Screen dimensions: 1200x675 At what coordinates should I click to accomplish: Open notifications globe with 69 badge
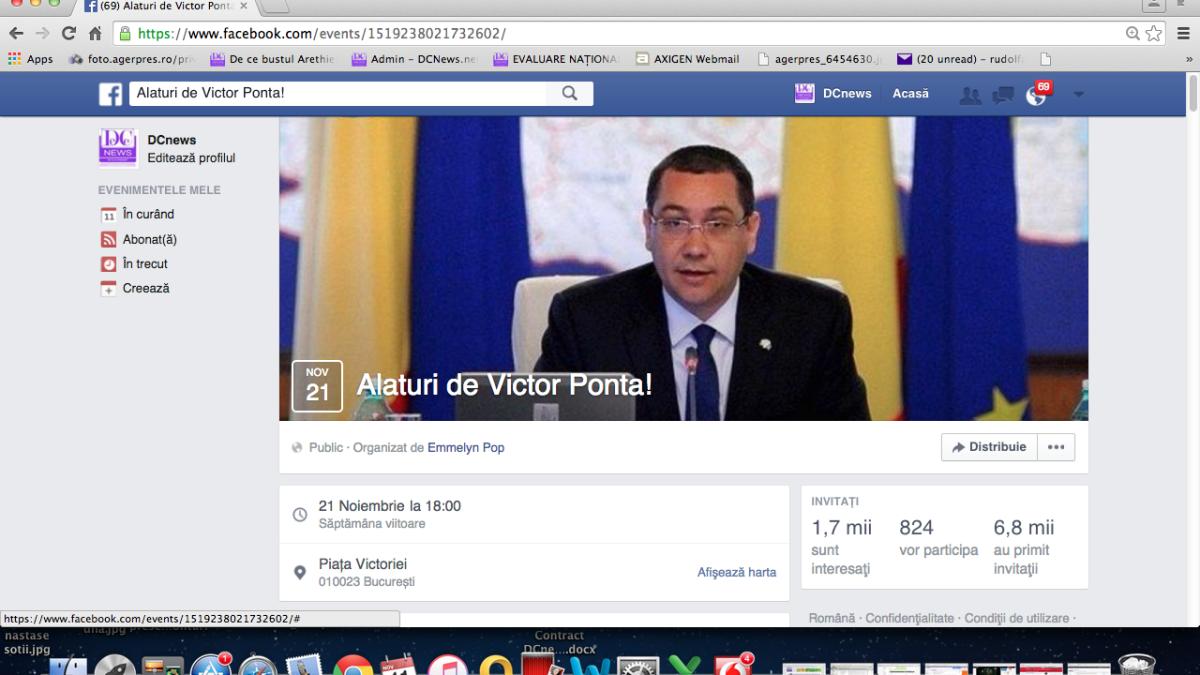(x=1036, y=95)
